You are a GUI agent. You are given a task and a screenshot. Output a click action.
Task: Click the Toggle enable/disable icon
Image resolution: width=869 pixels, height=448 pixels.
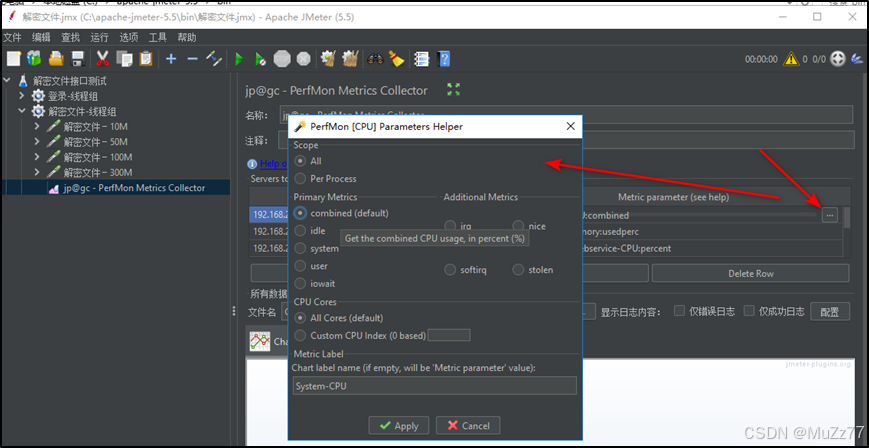pos(214,59)
